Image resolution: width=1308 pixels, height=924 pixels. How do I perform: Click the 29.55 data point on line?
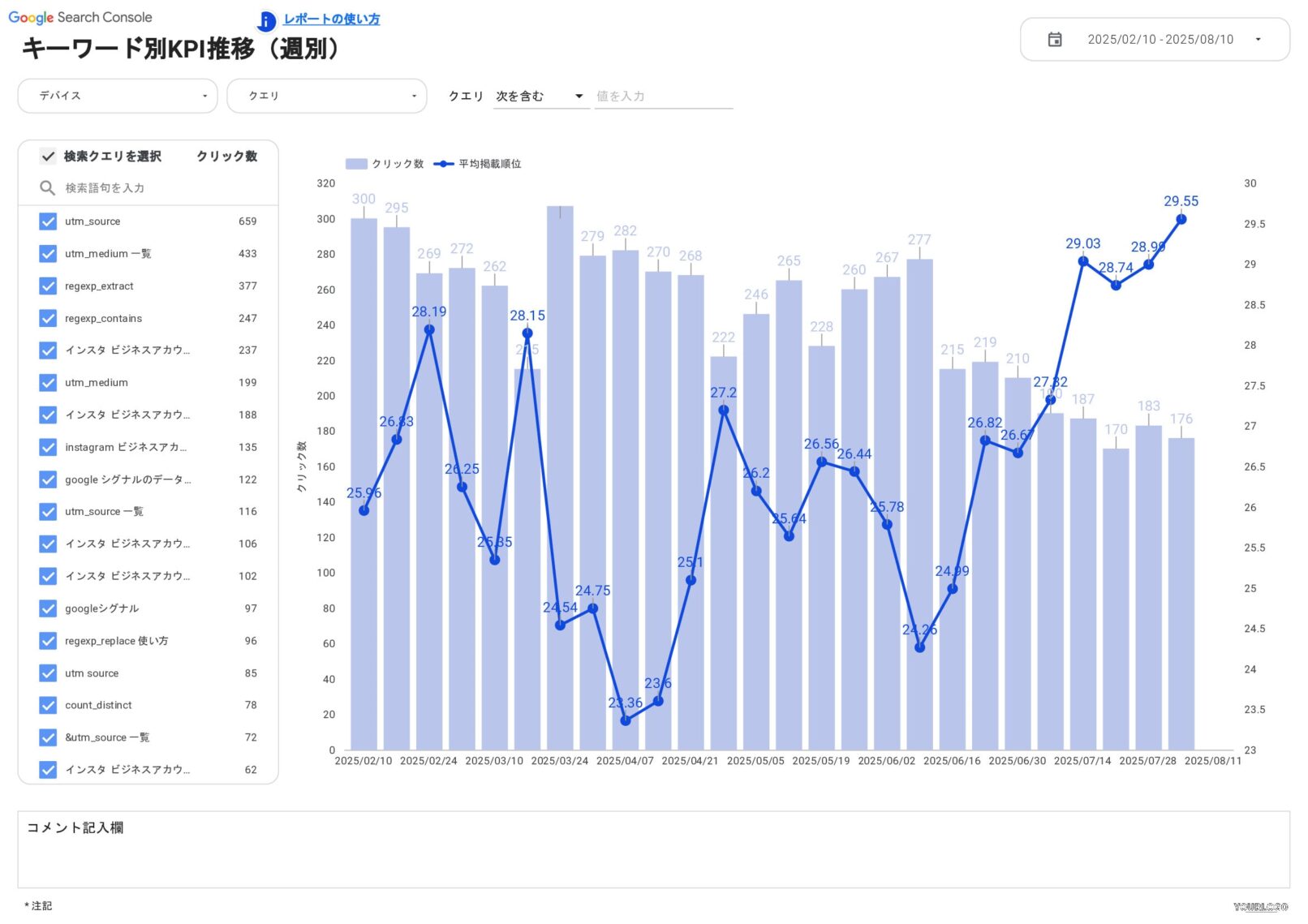(1181, 220)
